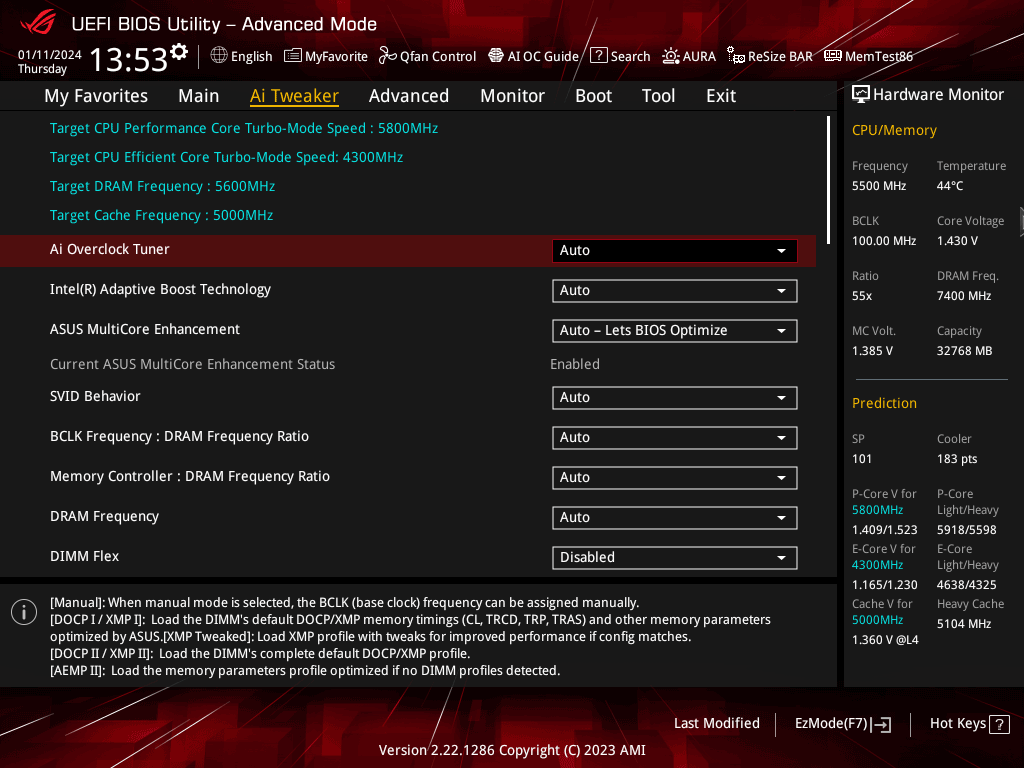Switch to EzMode(F7)
The height and width of the screenshot is (768, 1024).
[843, 724]
